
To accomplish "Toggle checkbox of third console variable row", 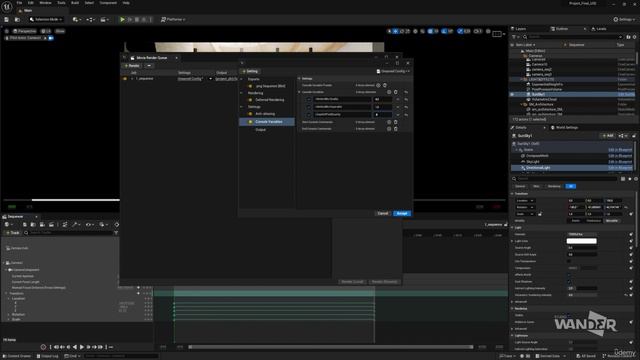I will point(309,115).
